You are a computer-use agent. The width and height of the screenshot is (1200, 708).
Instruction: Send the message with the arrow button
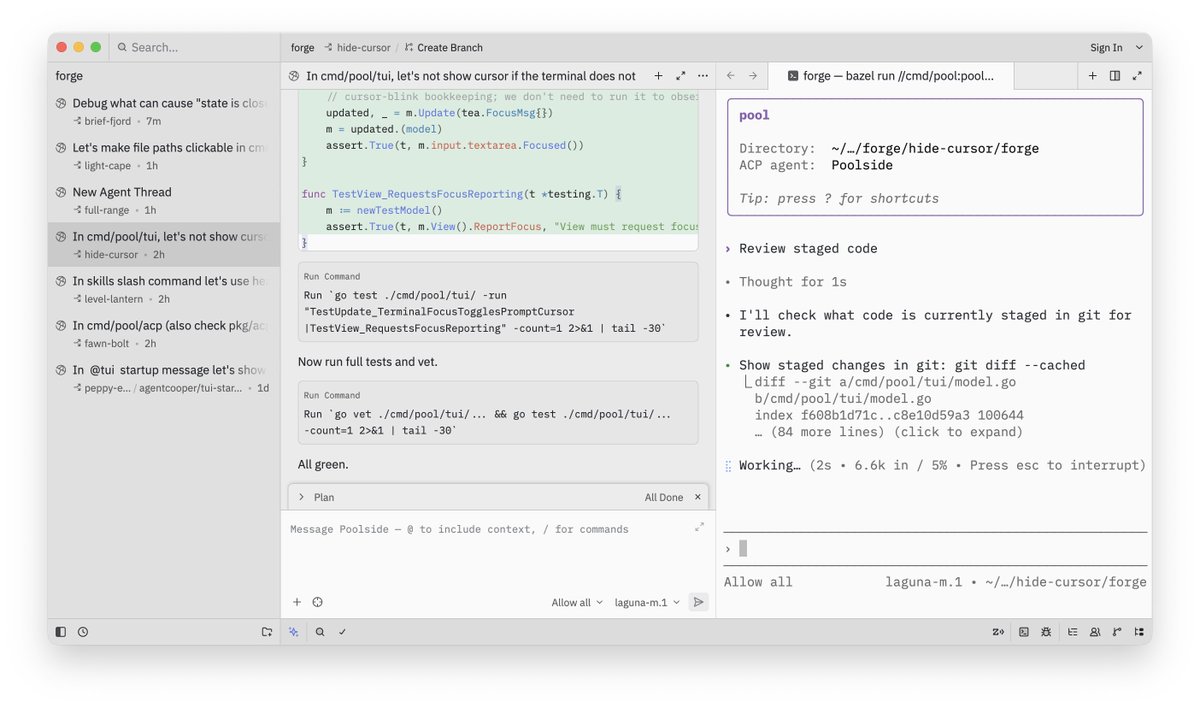click(698, 602)
